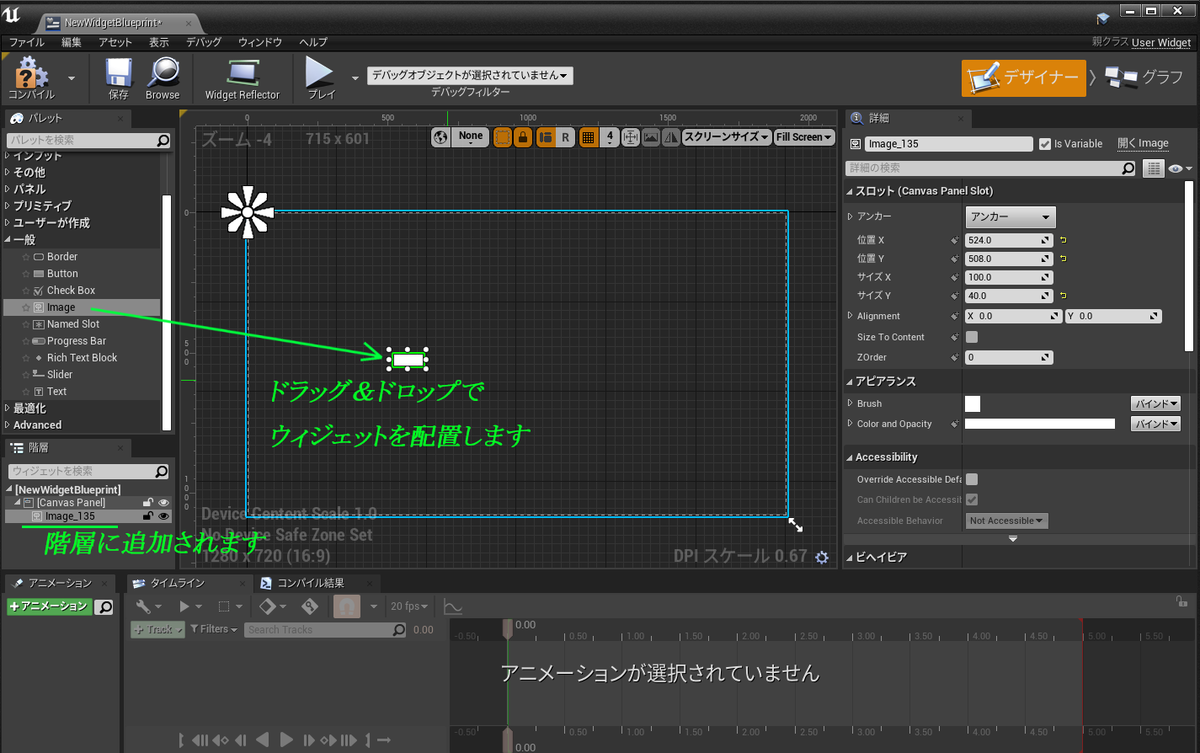The height and width of the screenshot is (753, 1200).
Task: Click the keyframe diamond options icon
Action: 271,606
